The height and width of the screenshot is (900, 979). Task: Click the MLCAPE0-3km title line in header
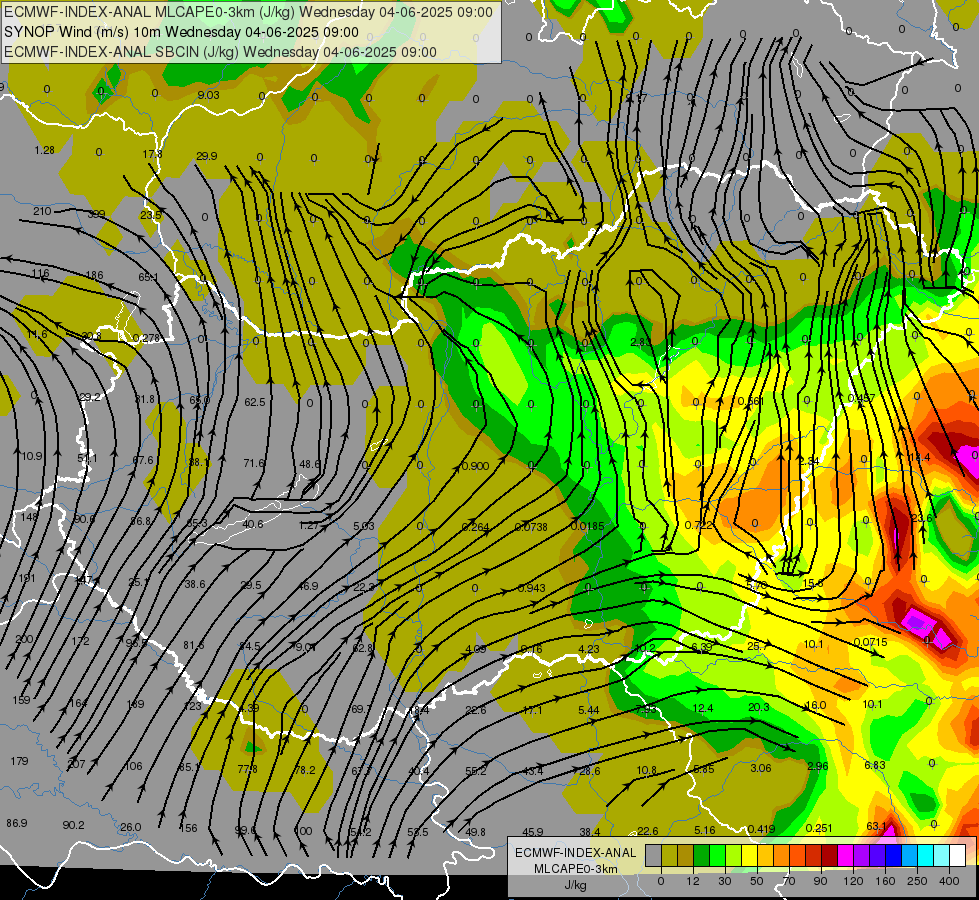pos(248,12)
